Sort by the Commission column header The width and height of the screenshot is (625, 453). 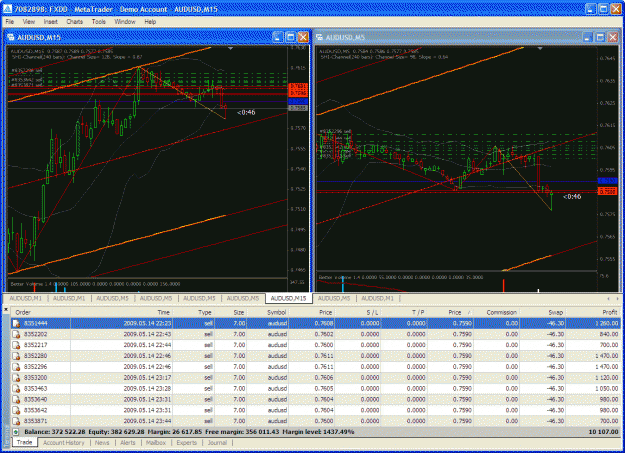click(497, 312)
